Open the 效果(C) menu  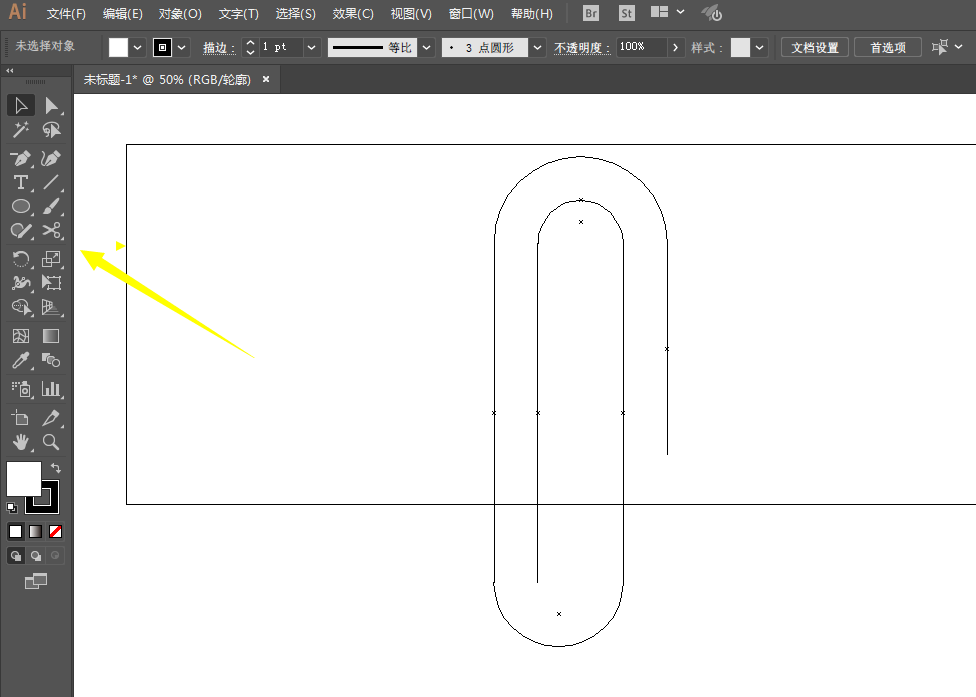(x=353, y=14)
